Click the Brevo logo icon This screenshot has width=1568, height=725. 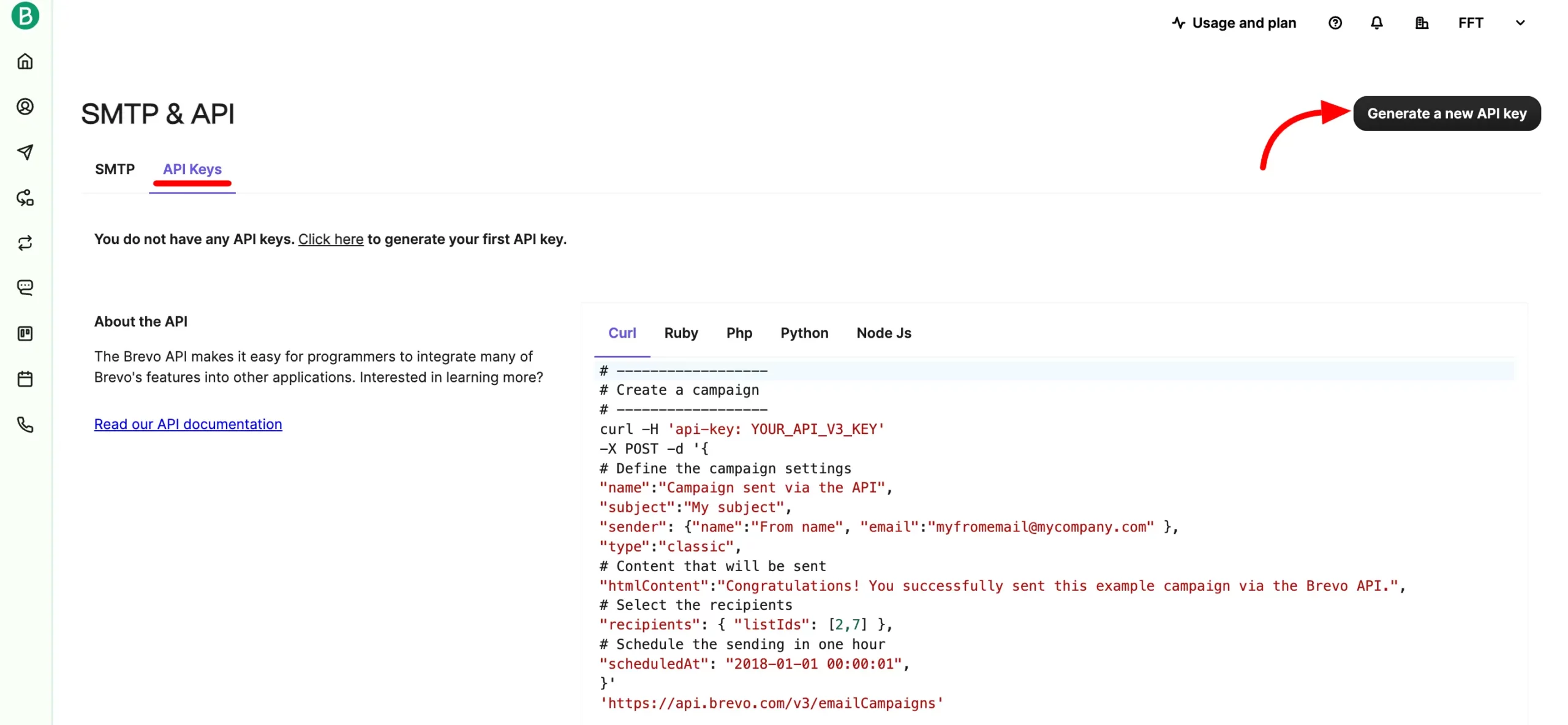[25, 15]
